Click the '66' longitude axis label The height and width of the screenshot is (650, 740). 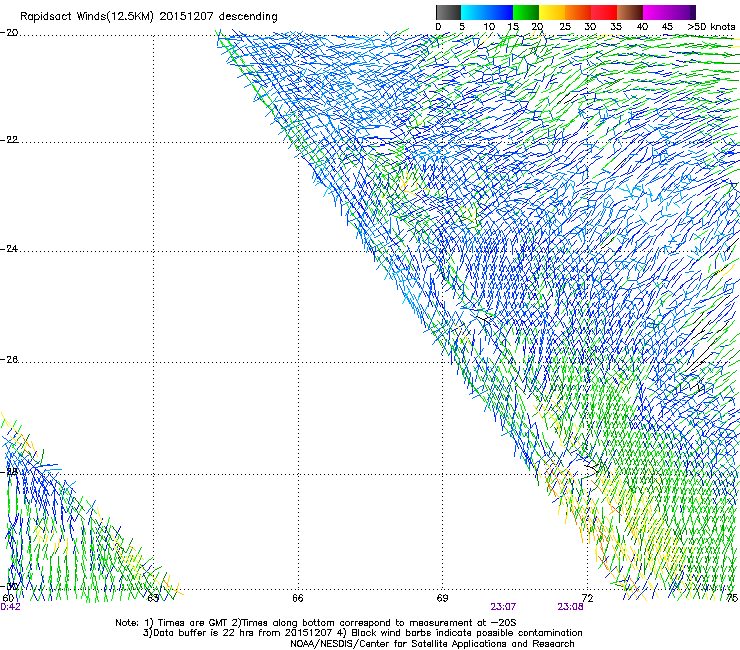[297, 598]
